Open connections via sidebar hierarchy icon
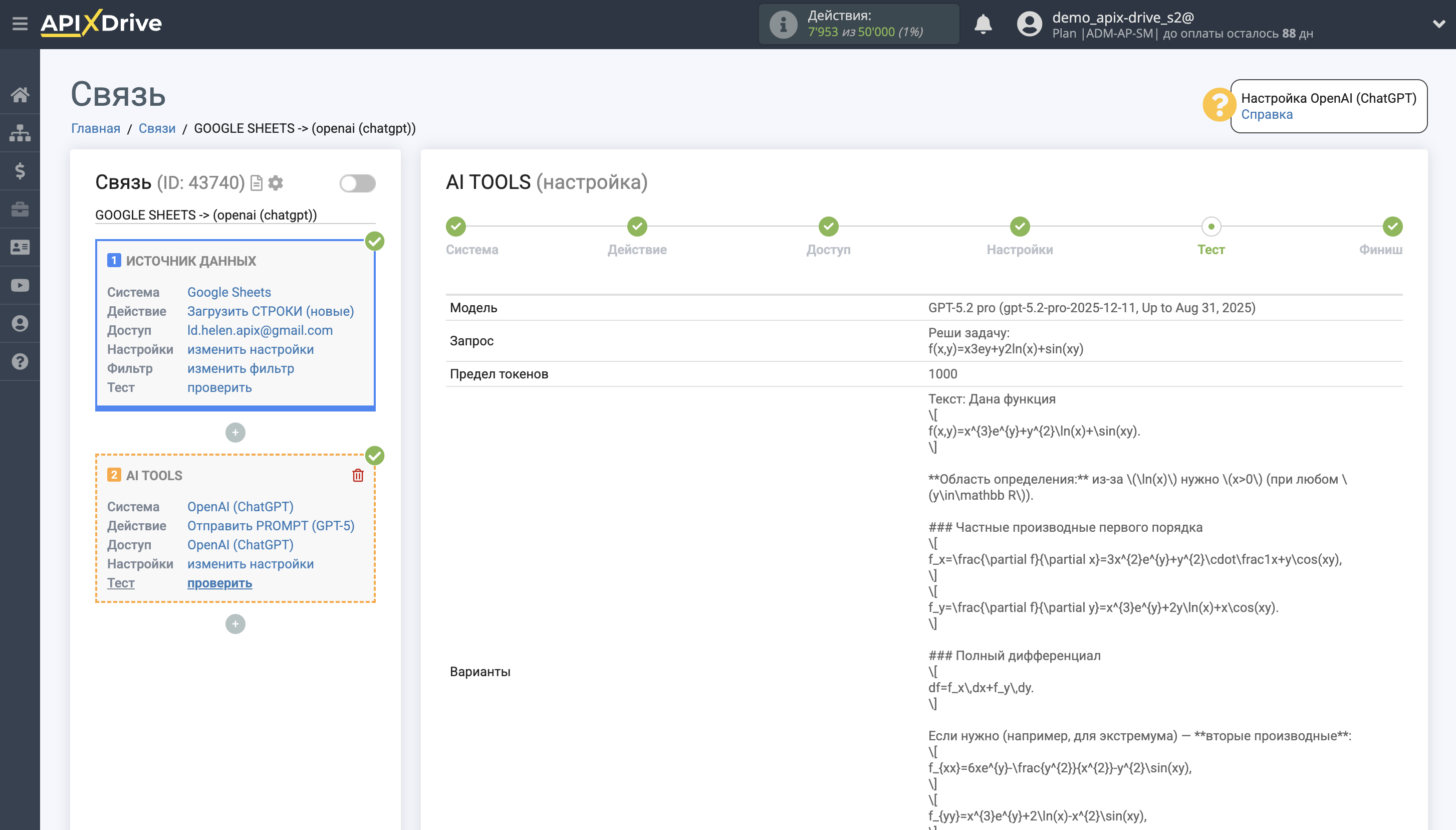Image resolution: width=1456 pixels, height=830 pixels. click(x=21, y=132)
